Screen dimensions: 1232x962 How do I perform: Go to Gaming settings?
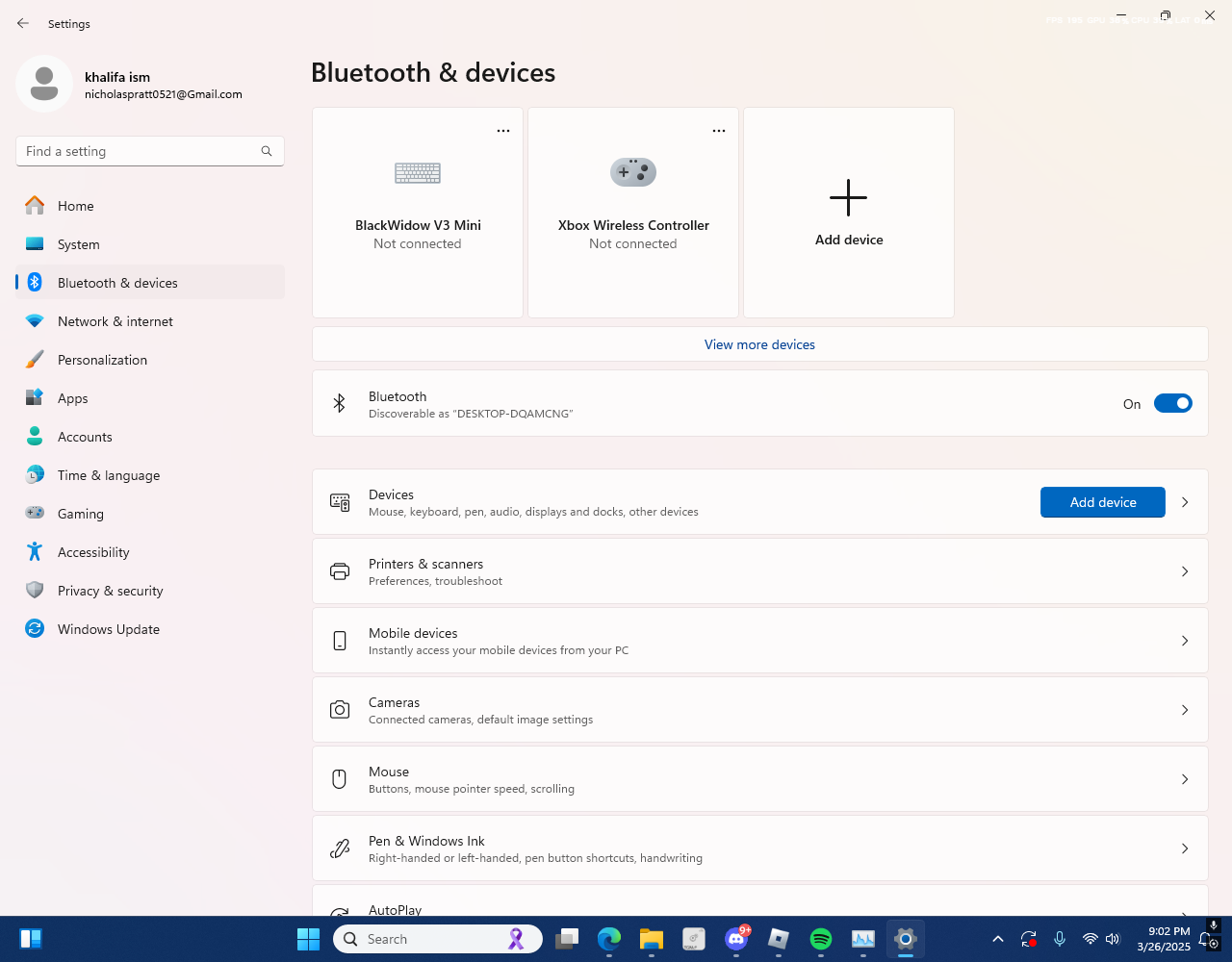click(150, 514)
